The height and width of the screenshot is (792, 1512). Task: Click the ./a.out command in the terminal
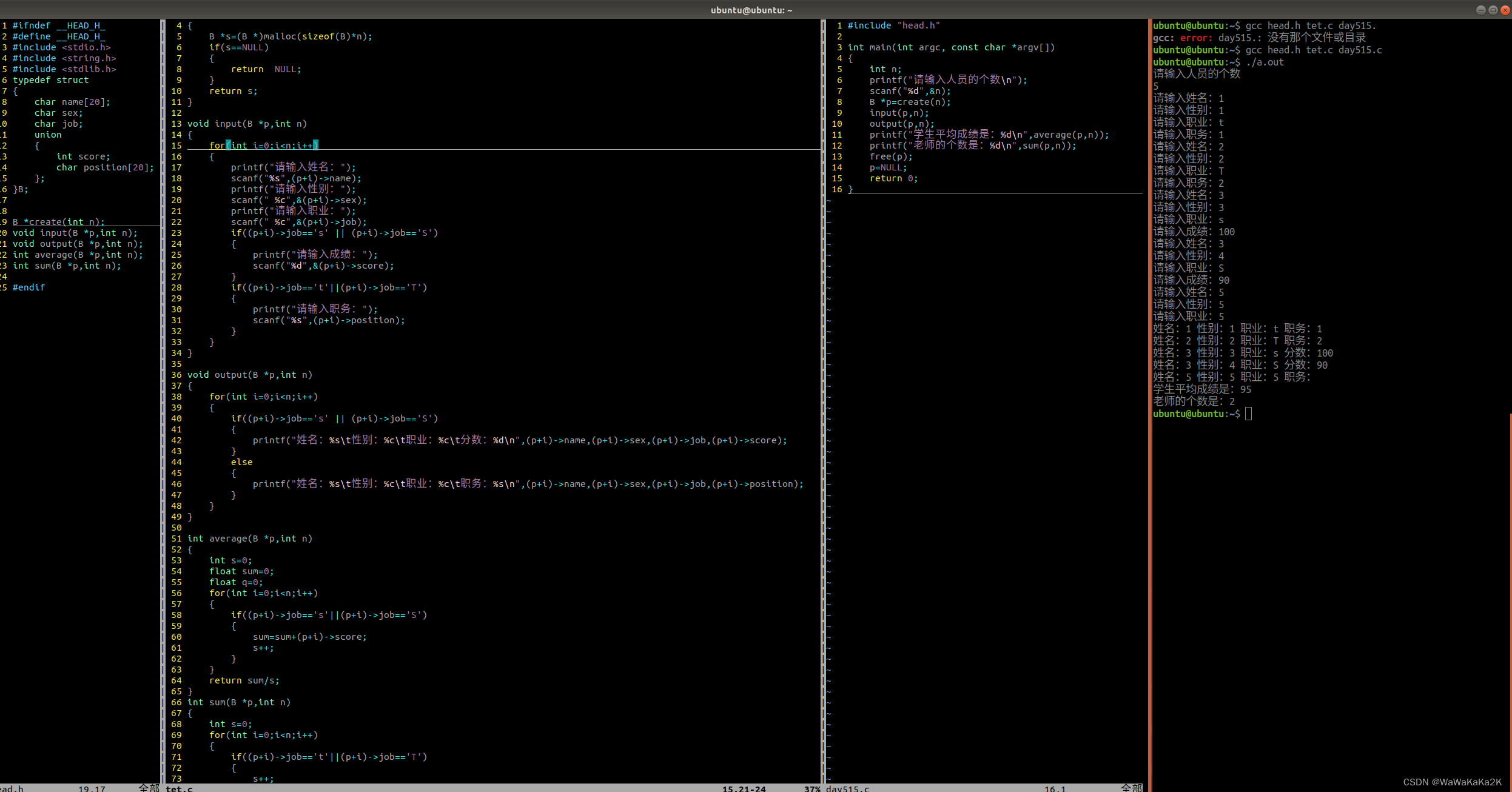point(1265,62)
